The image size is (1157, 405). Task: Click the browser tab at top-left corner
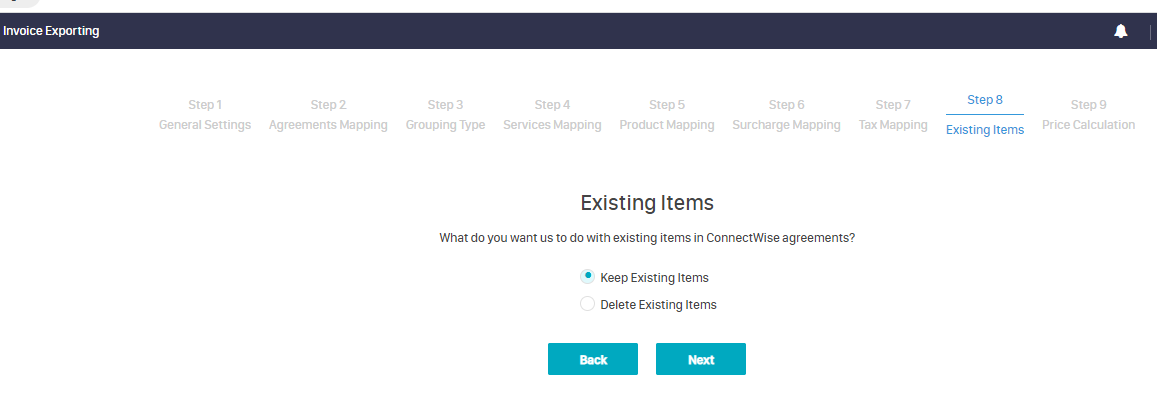pyautogui.click(x=18, y=3)
